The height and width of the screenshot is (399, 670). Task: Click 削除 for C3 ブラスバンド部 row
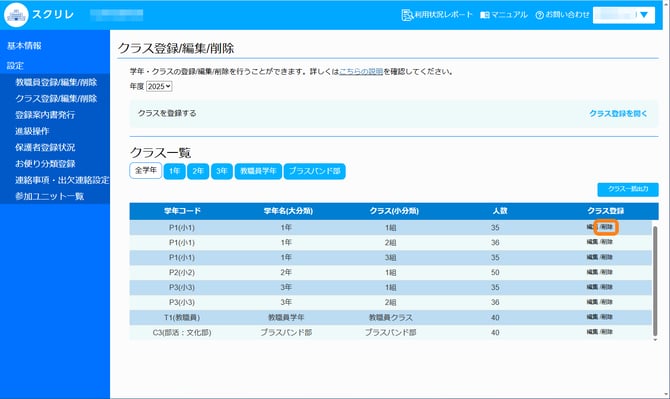[x=607, y=332]
